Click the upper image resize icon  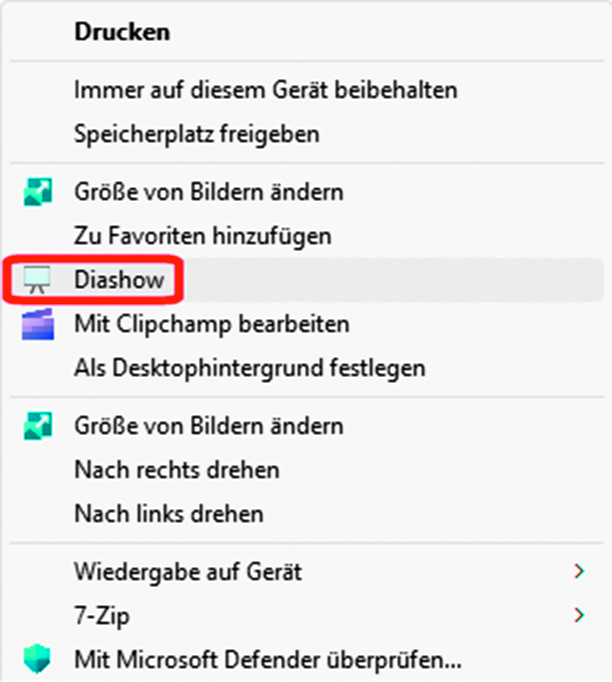[38, 192]
